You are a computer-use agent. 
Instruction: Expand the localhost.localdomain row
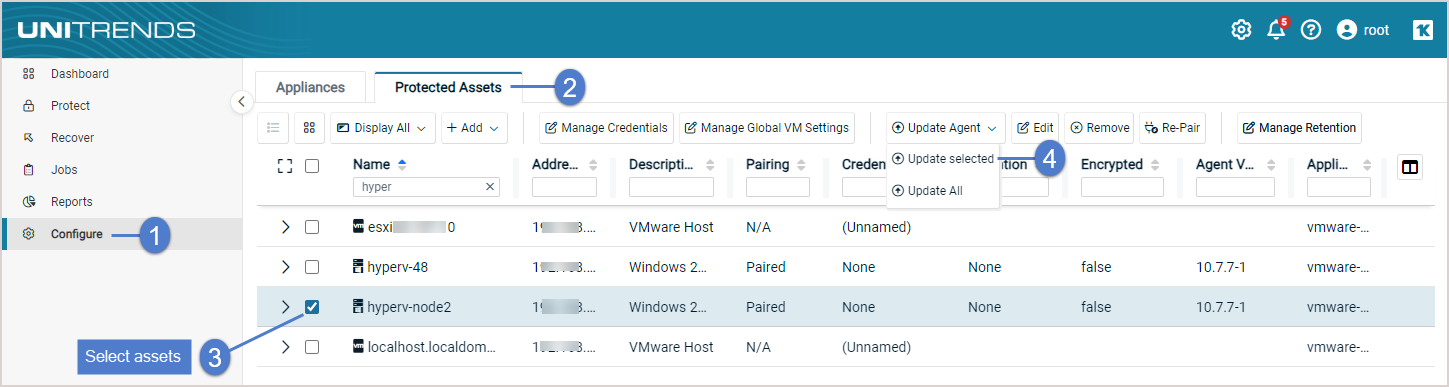point(285,347)
